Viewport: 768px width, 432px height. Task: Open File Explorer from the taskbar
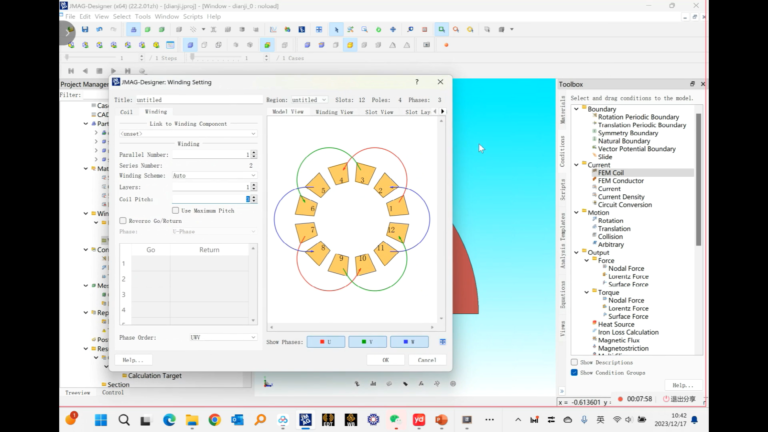[x=192, y=420]
